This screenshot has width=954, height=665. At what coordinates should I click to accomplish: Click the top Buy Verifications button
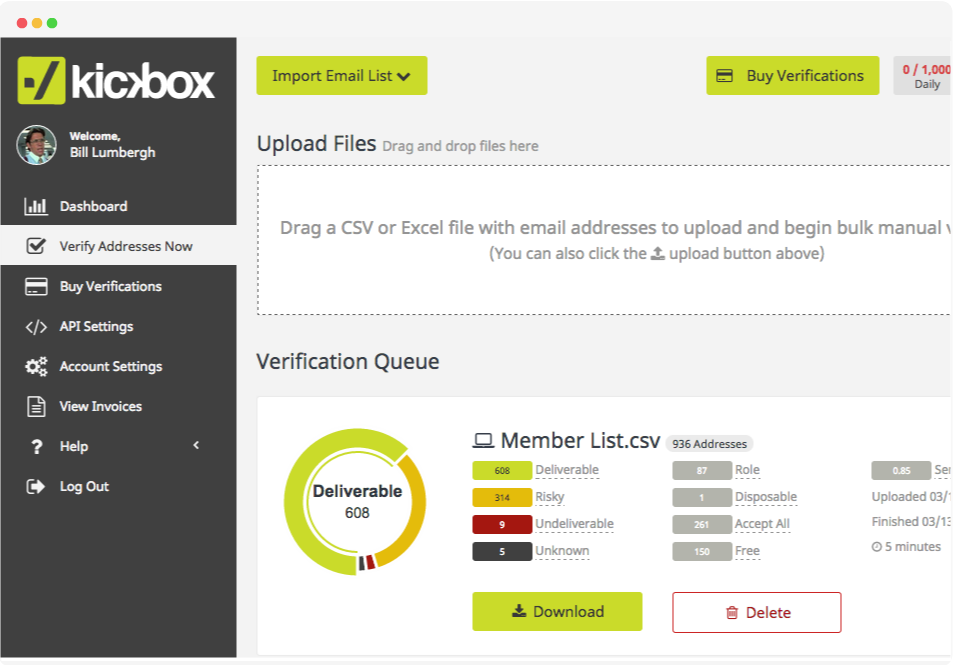792,75
